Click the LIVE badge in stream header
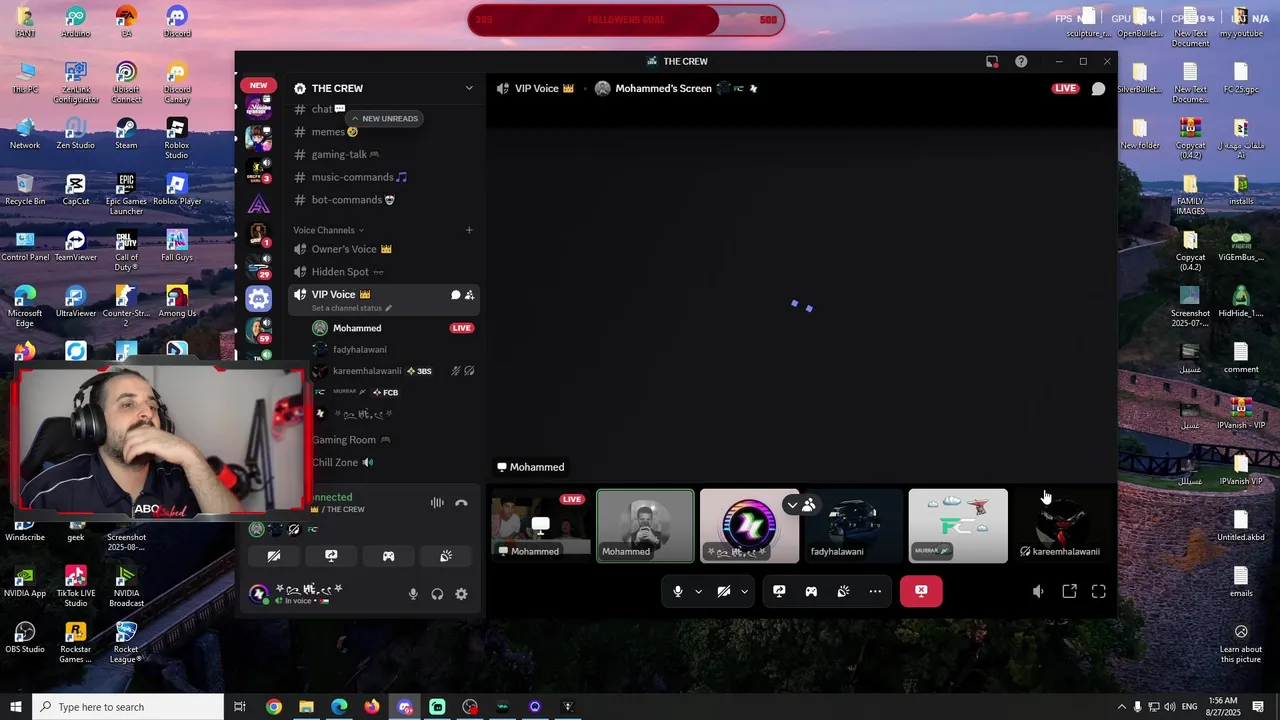 click(x=1065, y=88)
